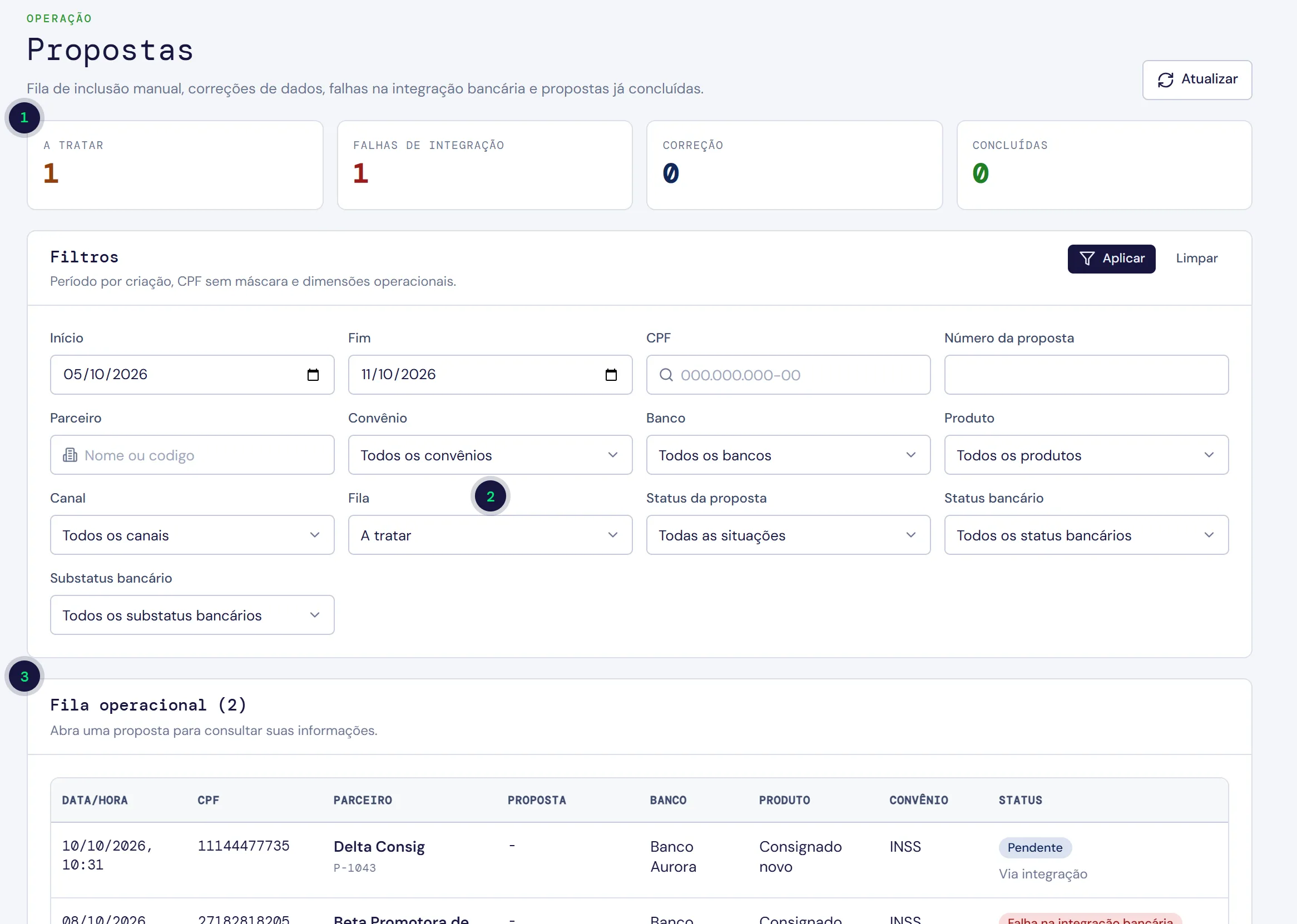Click the Parceiro name or code field
The image size is (1297, 924).
192,455
